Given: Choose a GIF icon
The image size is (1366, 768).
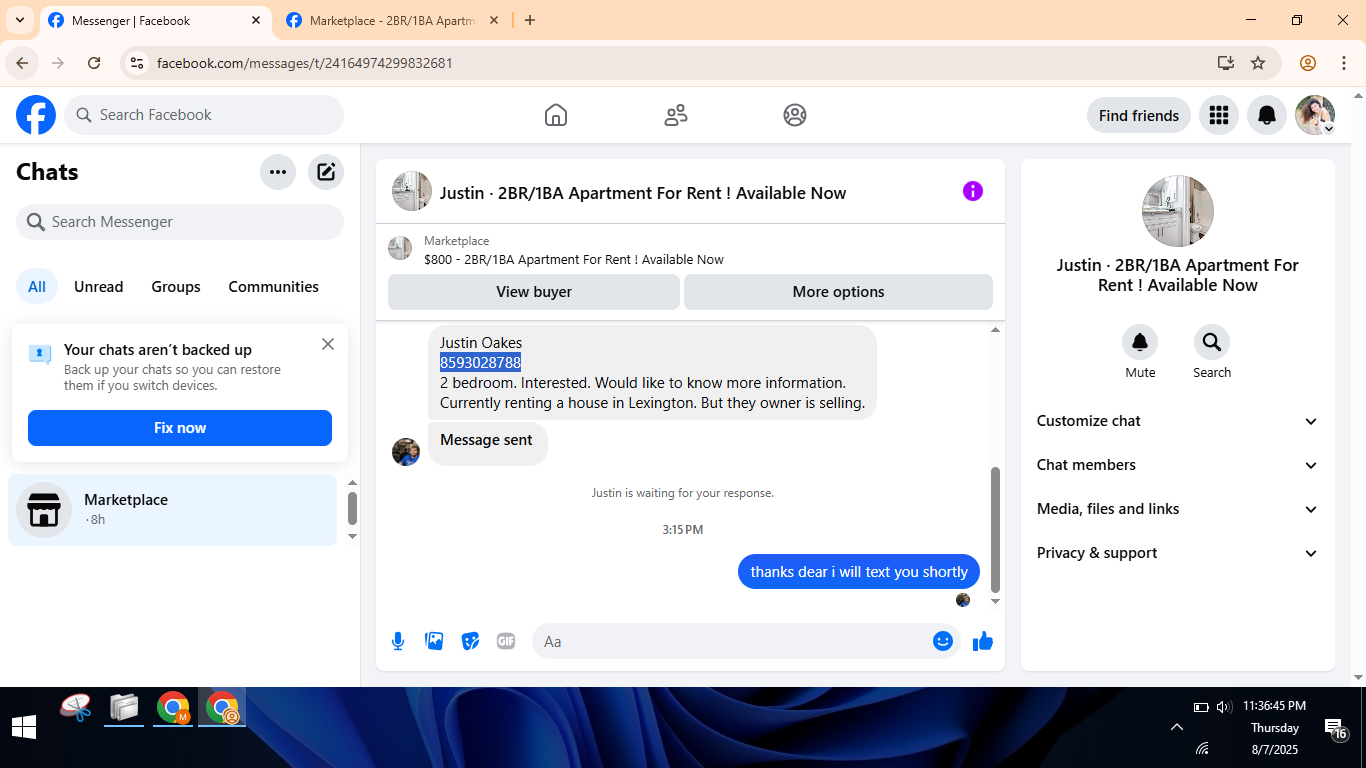Looking at the screenshot, I should tap(506, 641).
